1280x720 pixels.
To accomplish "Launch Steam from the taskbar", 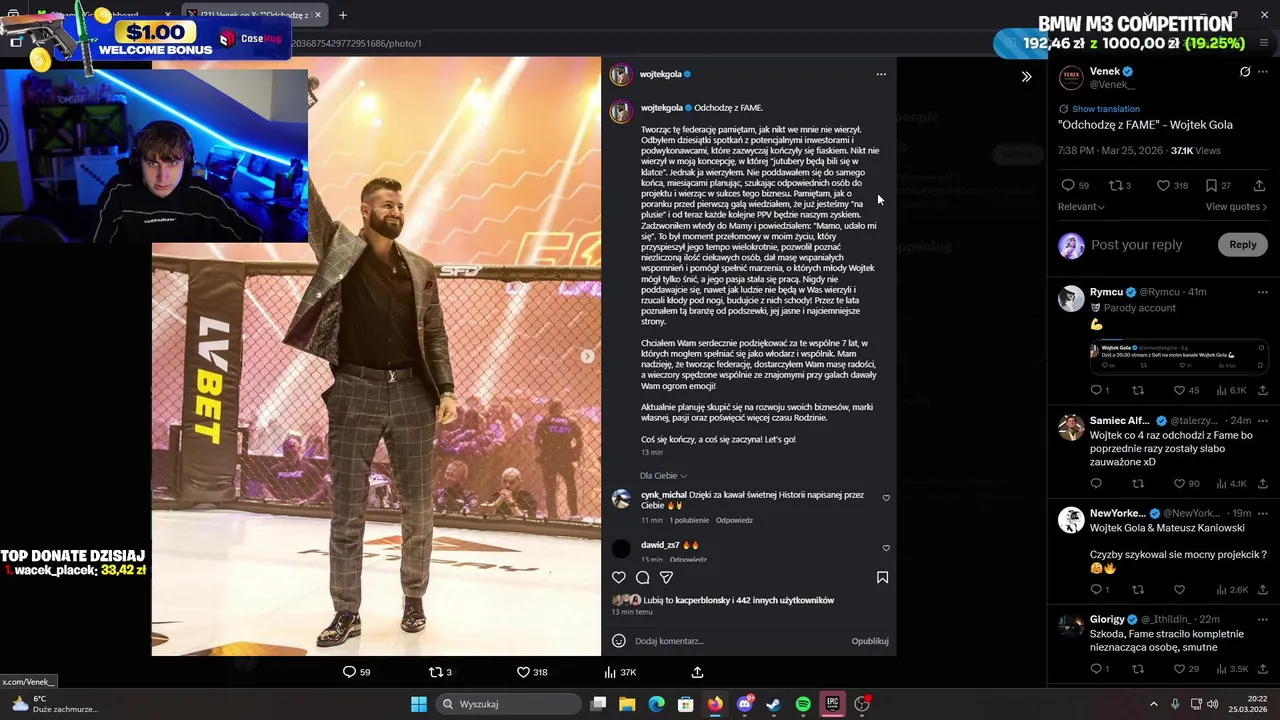I will tap(774, 704).
